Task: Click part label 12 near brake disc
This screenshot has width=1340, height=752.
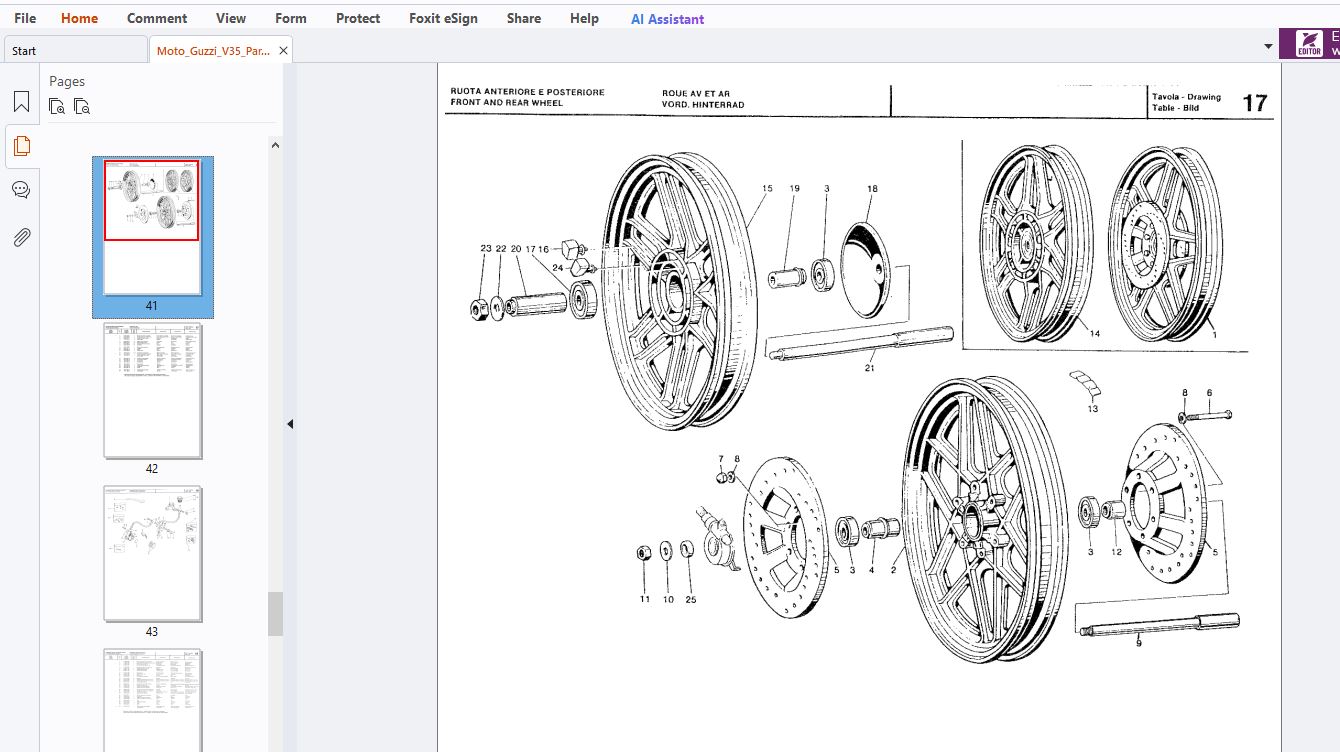Action: coord(1116,552)
